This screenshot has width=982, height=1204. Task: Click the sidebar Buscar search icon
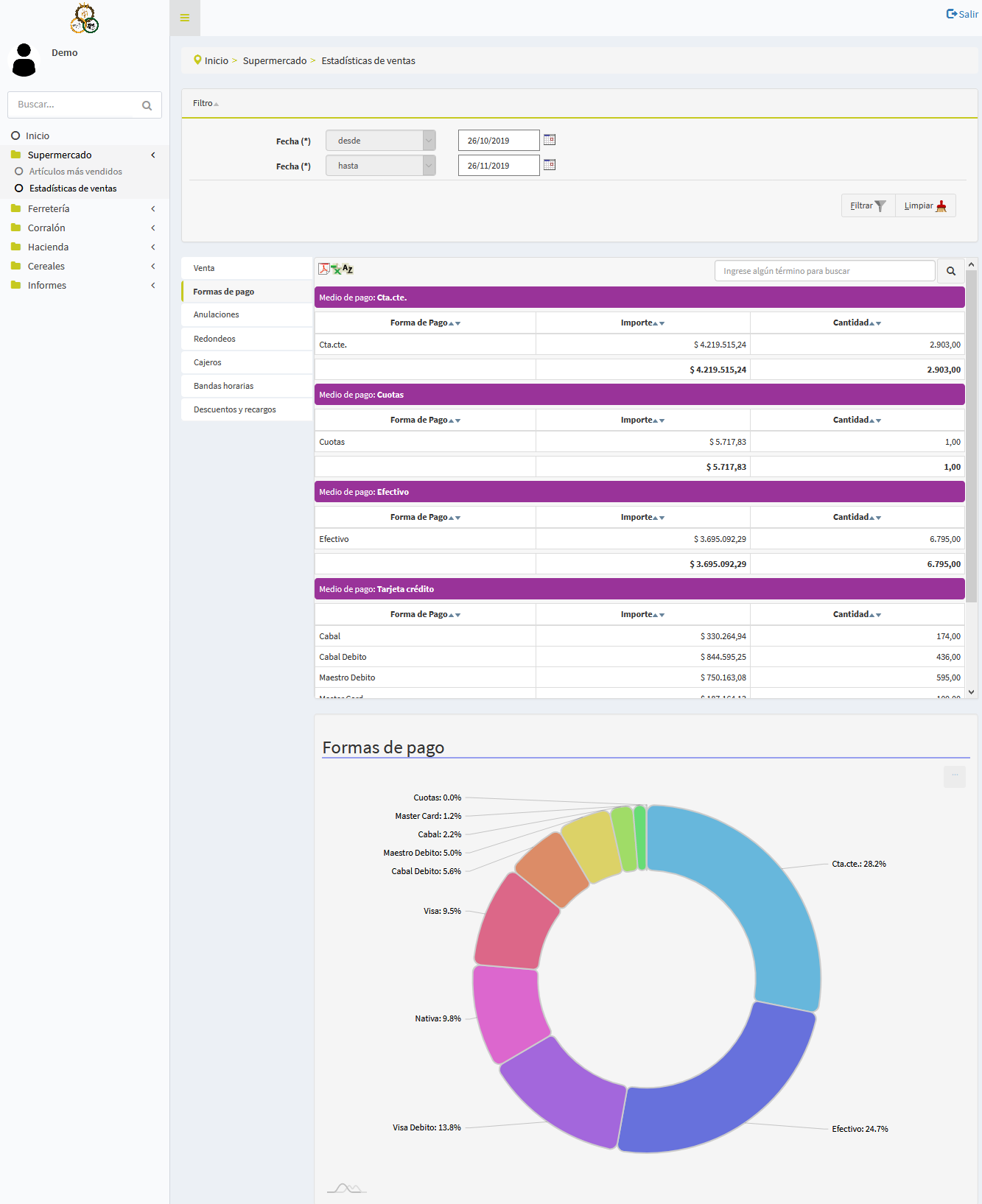click(x=147, y=105)
